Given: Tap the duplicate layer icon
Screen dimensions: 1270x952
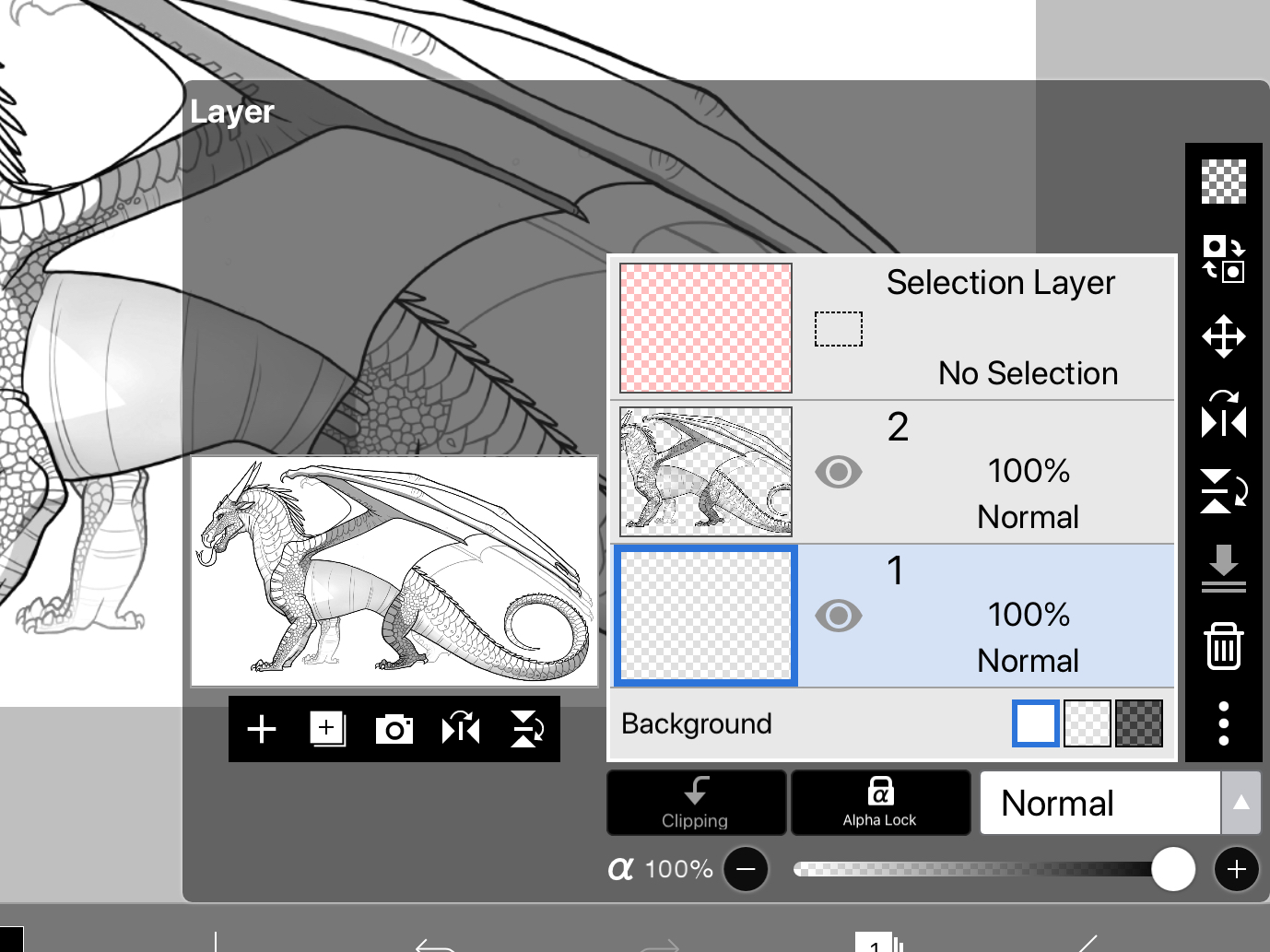Looking at the screenshot, I should [x=327, y=729].
